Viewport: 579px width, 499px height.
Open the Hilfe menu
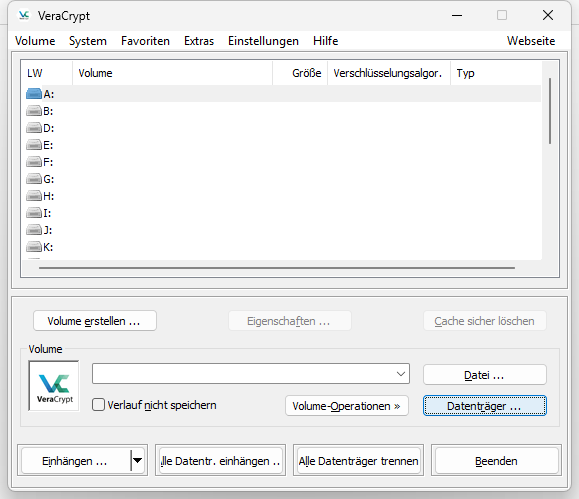pyautogui.click(x=326, y=41)
